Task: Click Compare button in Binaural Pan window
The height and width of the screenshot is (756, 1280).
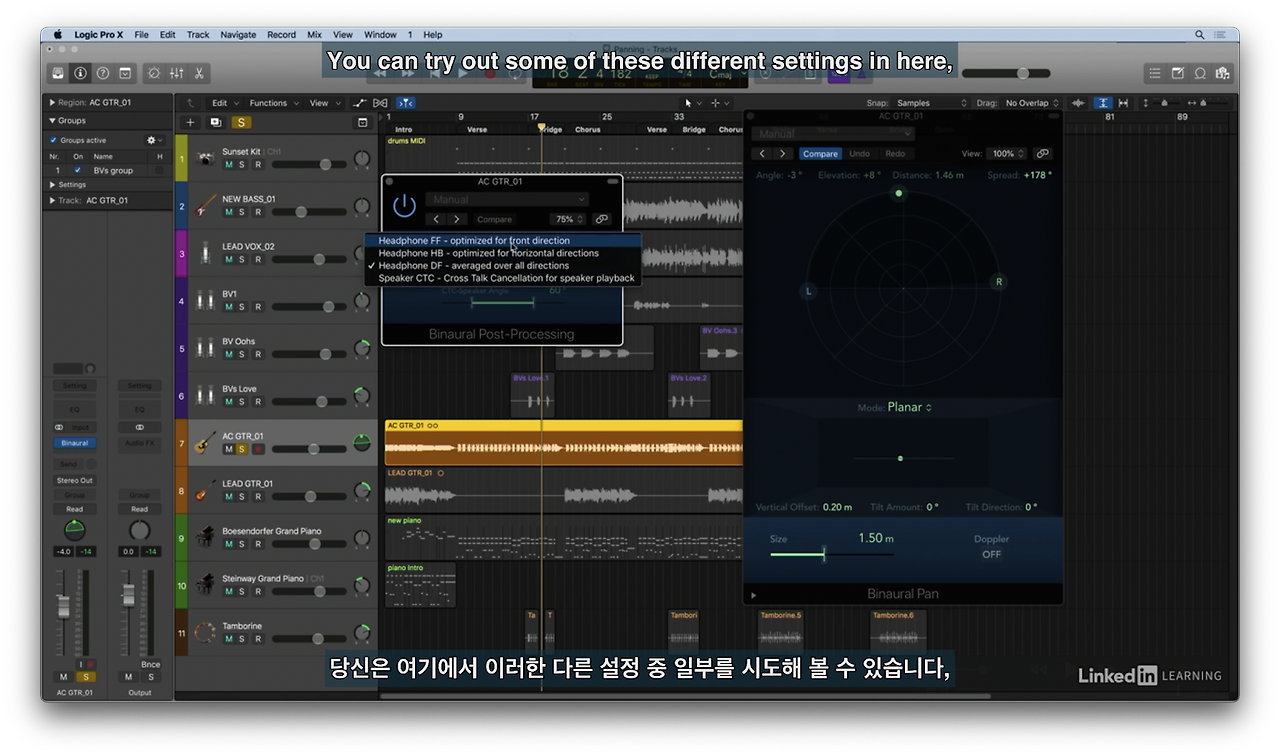Action: pyautogui.click(x=820, y=154)
